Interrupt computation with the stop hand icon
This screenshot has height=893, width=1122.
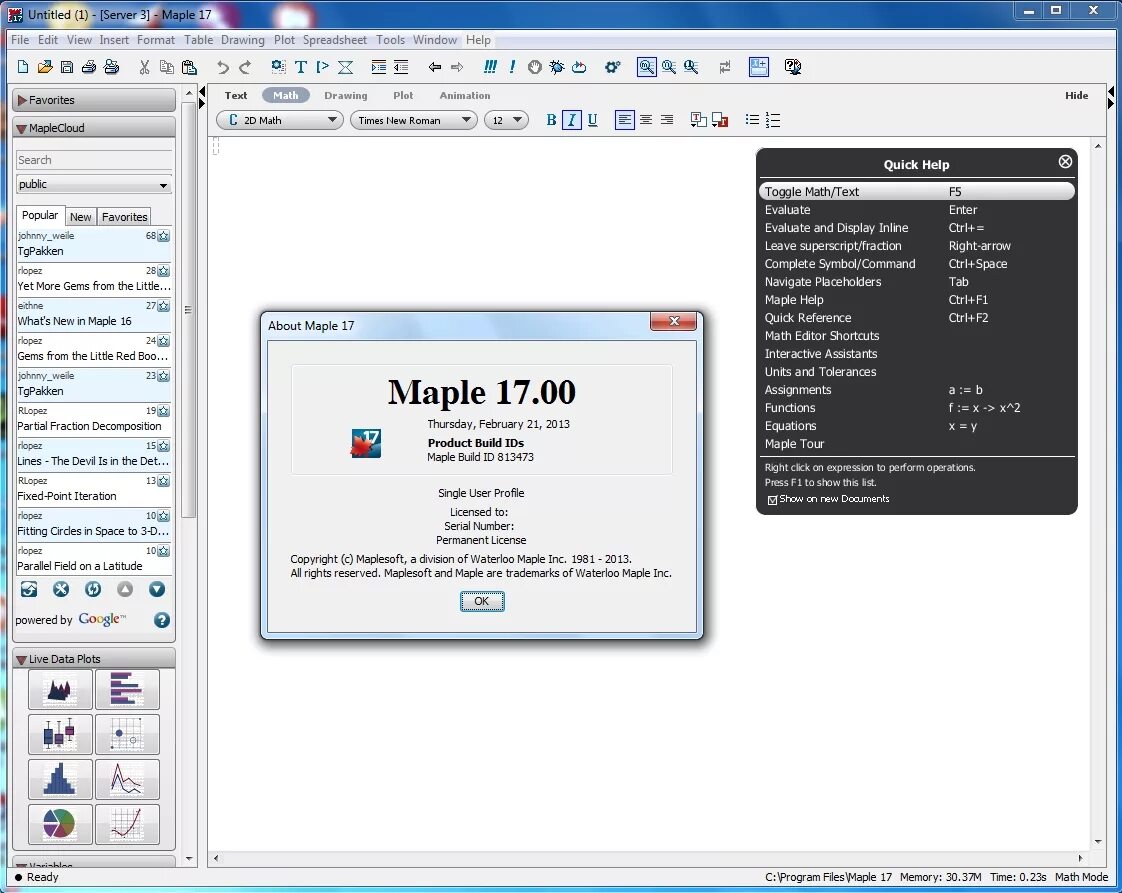click(x=534, y=67)
